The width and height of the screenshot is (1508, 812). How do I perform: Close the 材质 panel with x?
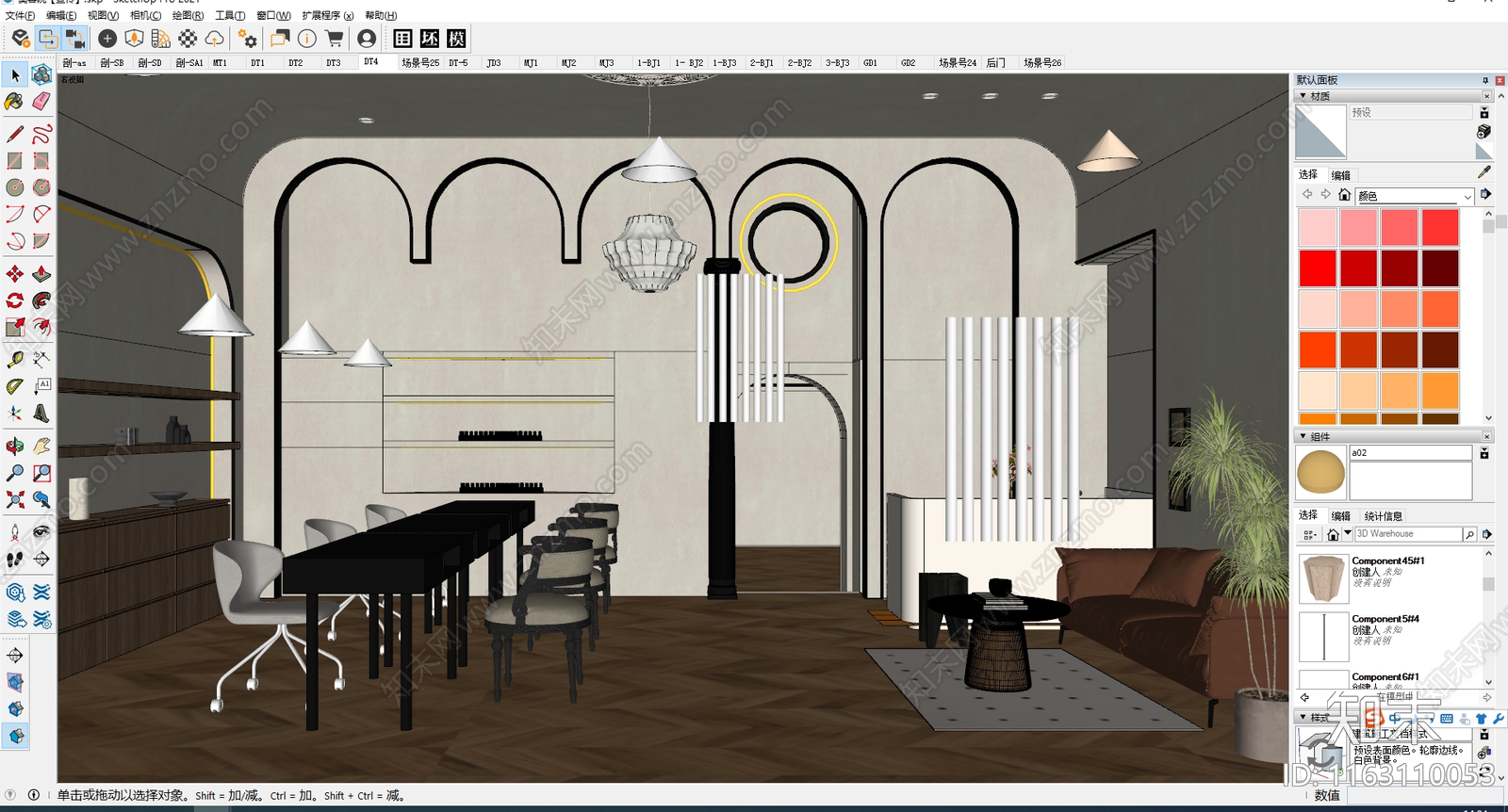1487,96
